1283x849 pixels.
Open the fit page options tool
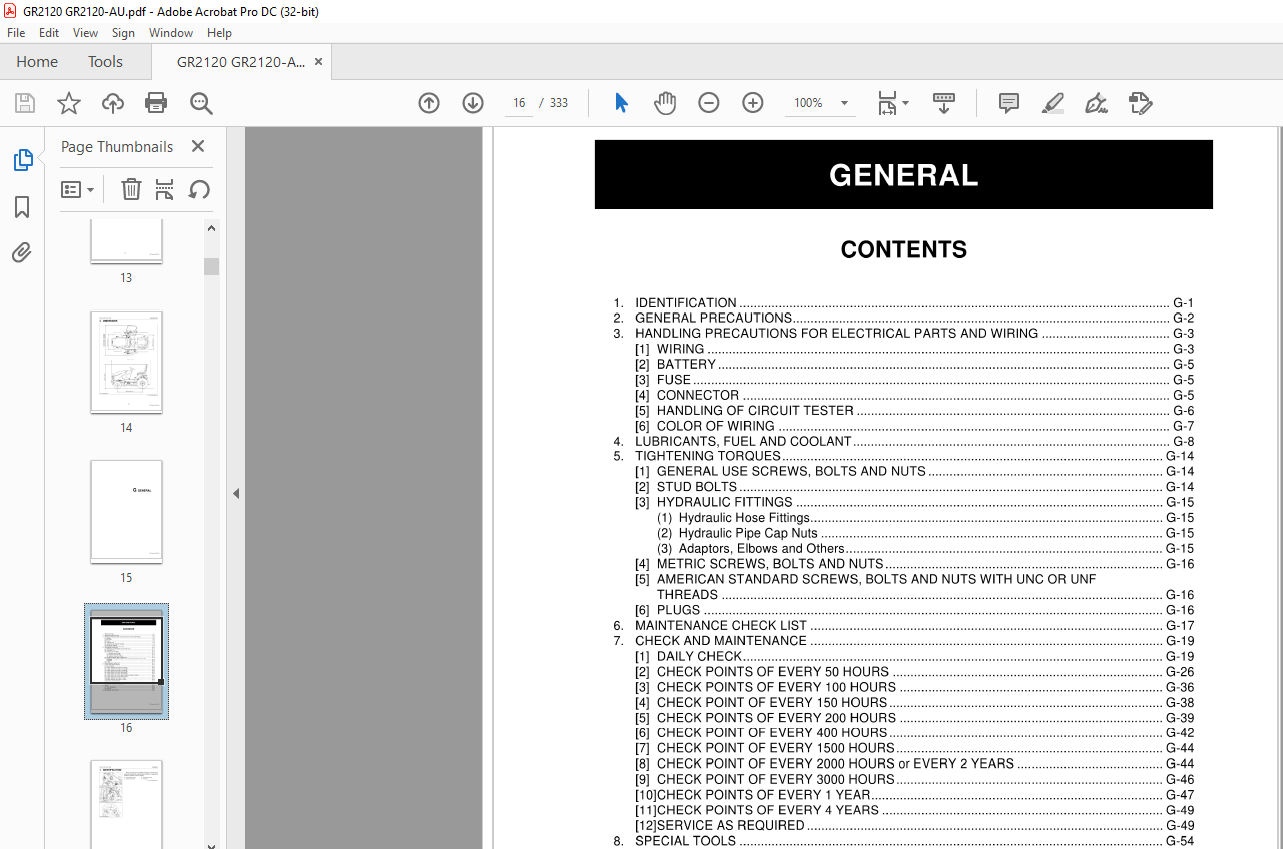[x=892, y=103]
